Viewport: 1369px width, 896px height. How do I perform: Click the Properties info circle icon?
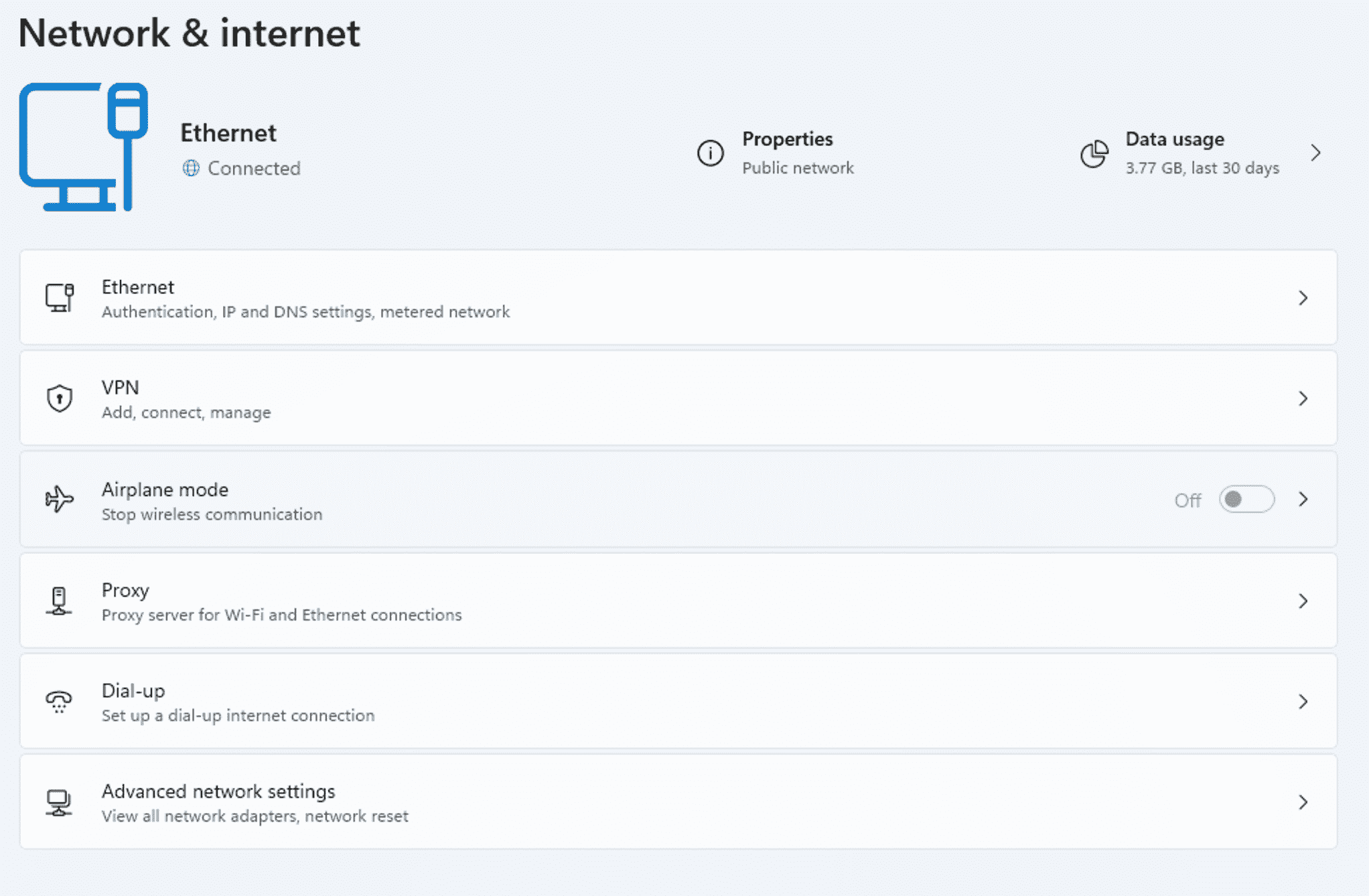click(710, 153)
